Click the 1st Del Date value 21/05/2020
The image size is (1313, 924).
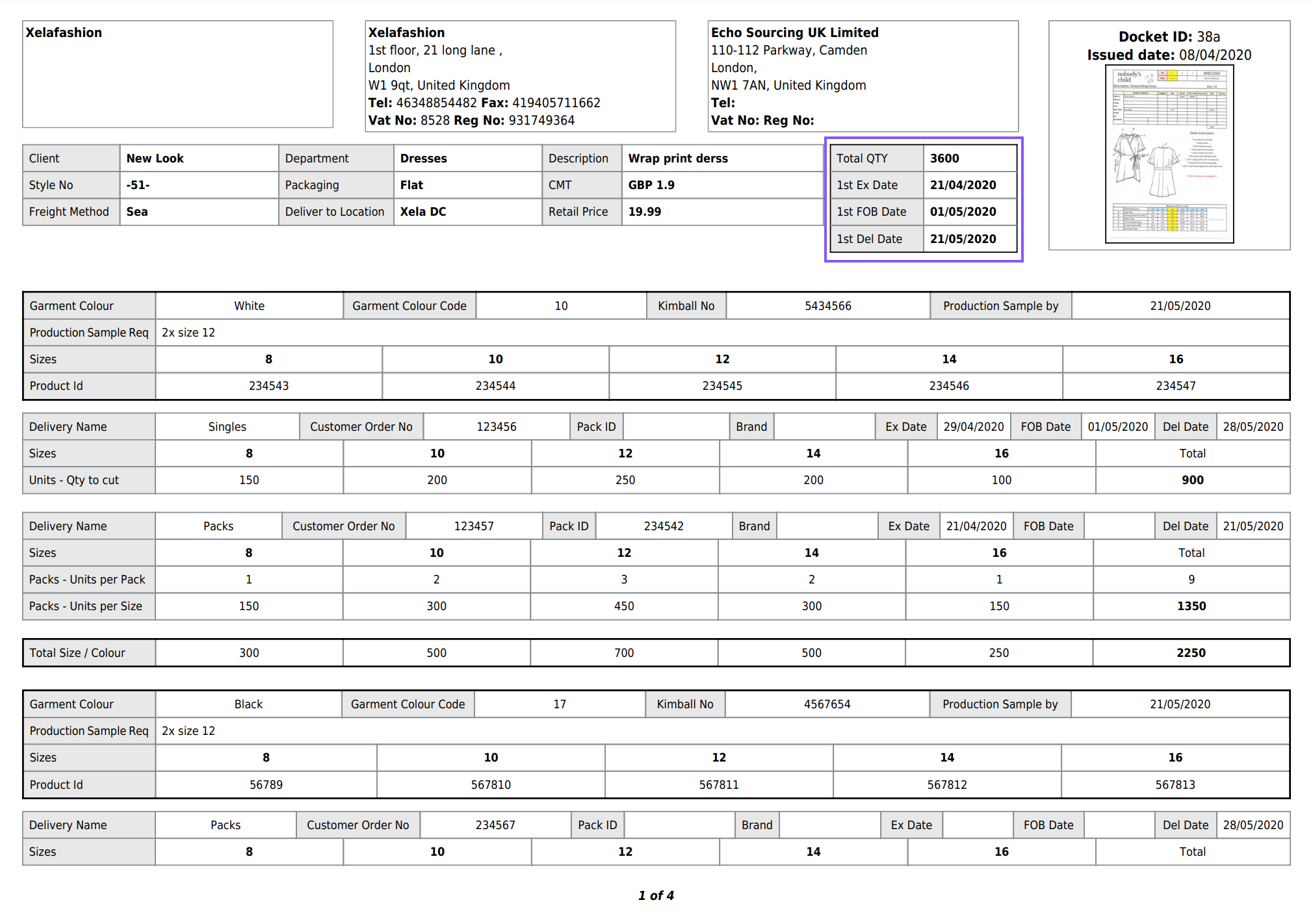click(x=963, y=239)
